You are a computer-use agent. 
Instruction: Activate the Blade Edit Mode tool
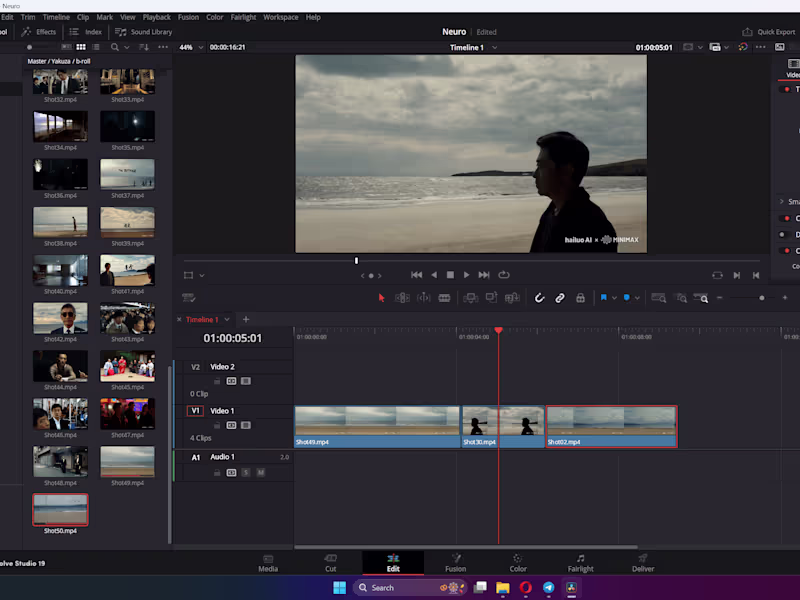point(444,298)
